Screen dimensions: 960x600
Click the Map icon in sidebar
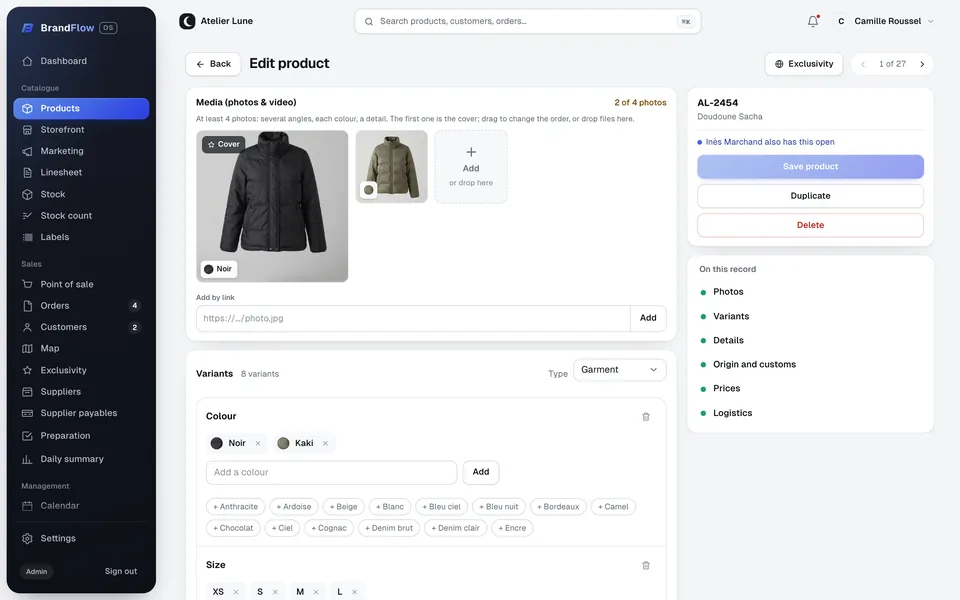(x=27, y=348)
